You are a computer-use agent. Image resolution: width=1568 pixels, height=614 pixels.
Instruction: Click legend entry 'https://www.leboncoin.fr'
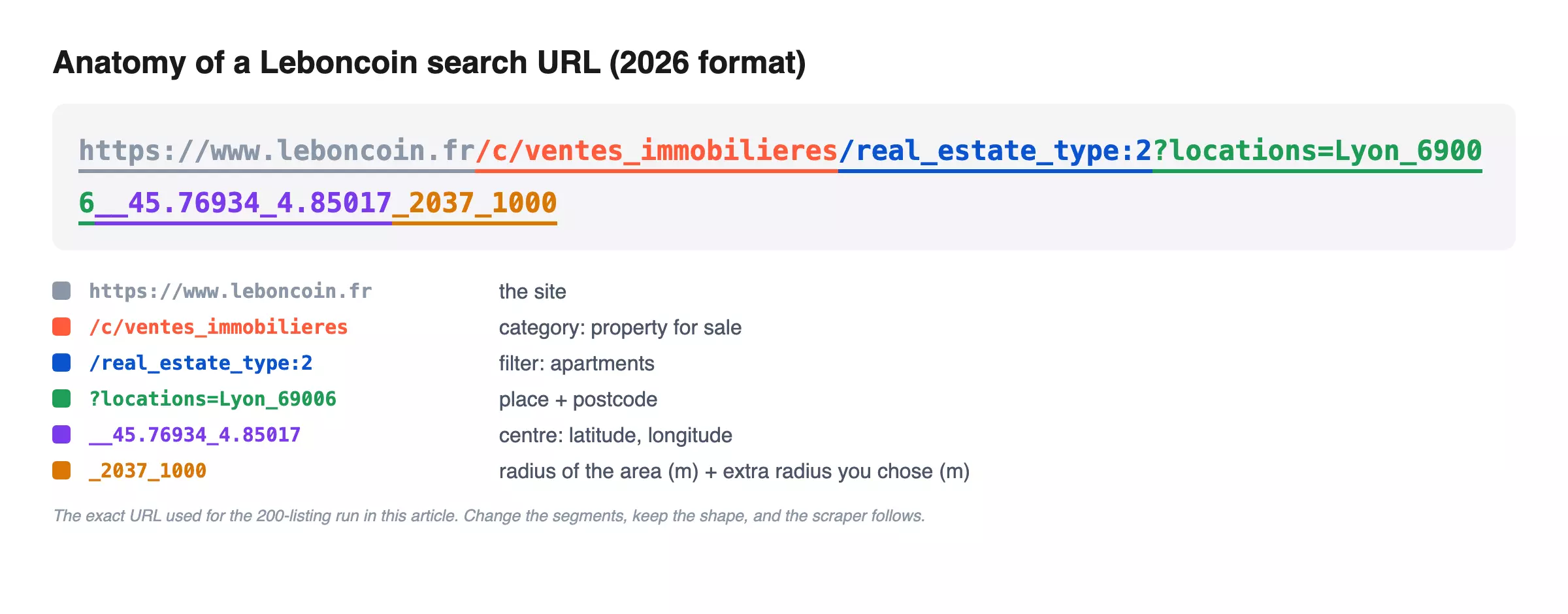(231, 291)
